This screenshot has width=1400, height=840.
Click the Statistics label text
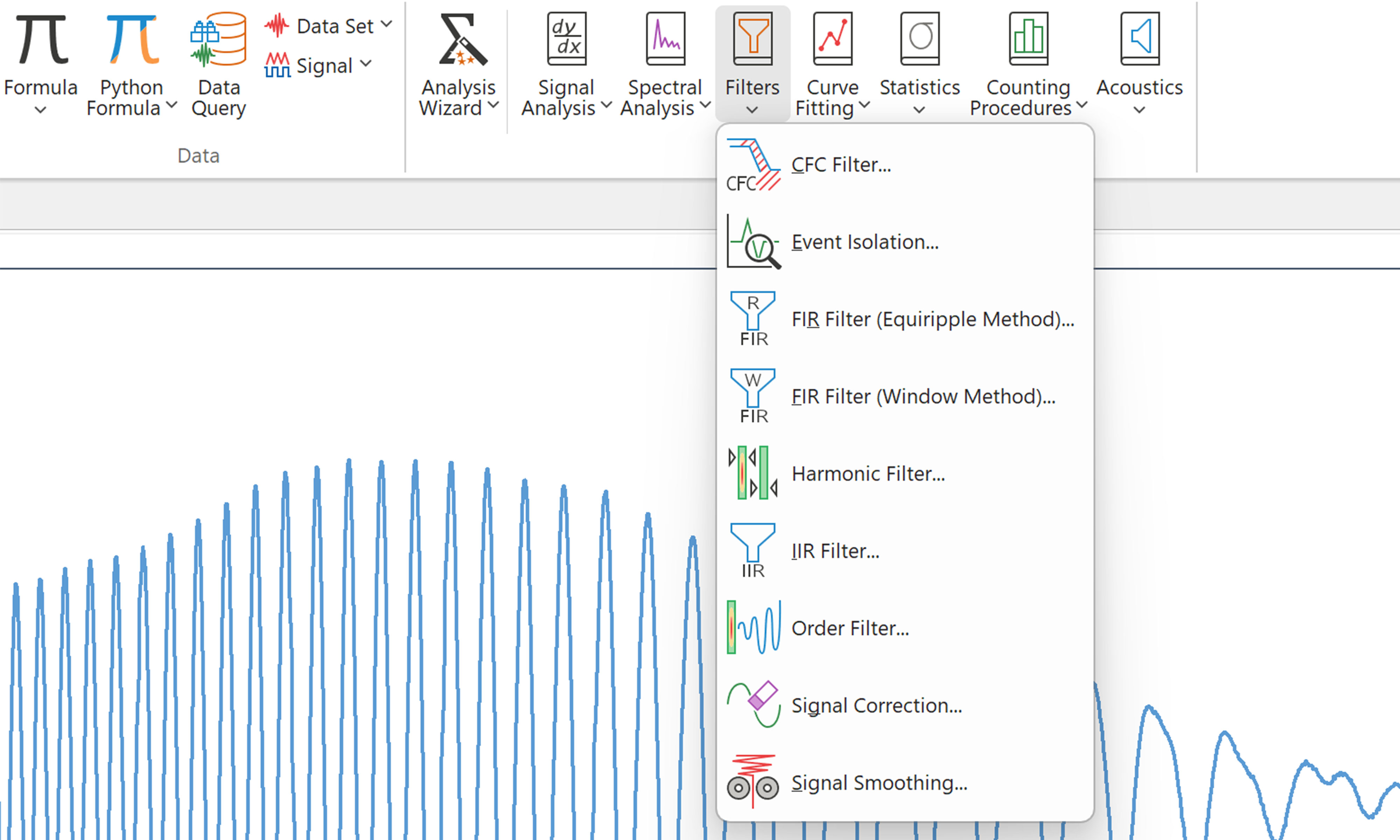point(919,87)
